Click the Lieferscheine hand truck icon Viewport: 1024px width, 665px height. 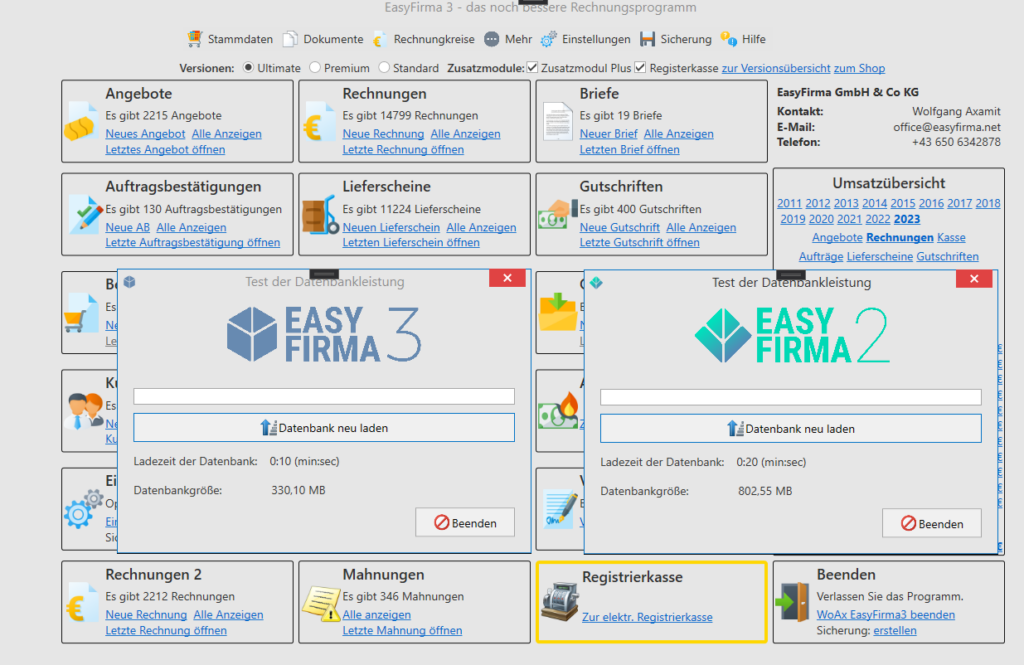coord(320,215)
